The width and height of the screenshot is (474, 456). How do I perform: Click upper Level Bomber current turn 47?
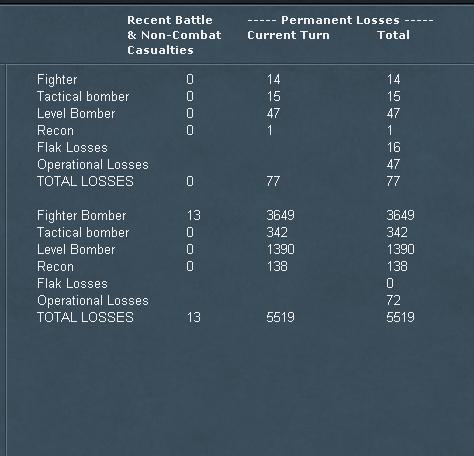tap(273, 114)
